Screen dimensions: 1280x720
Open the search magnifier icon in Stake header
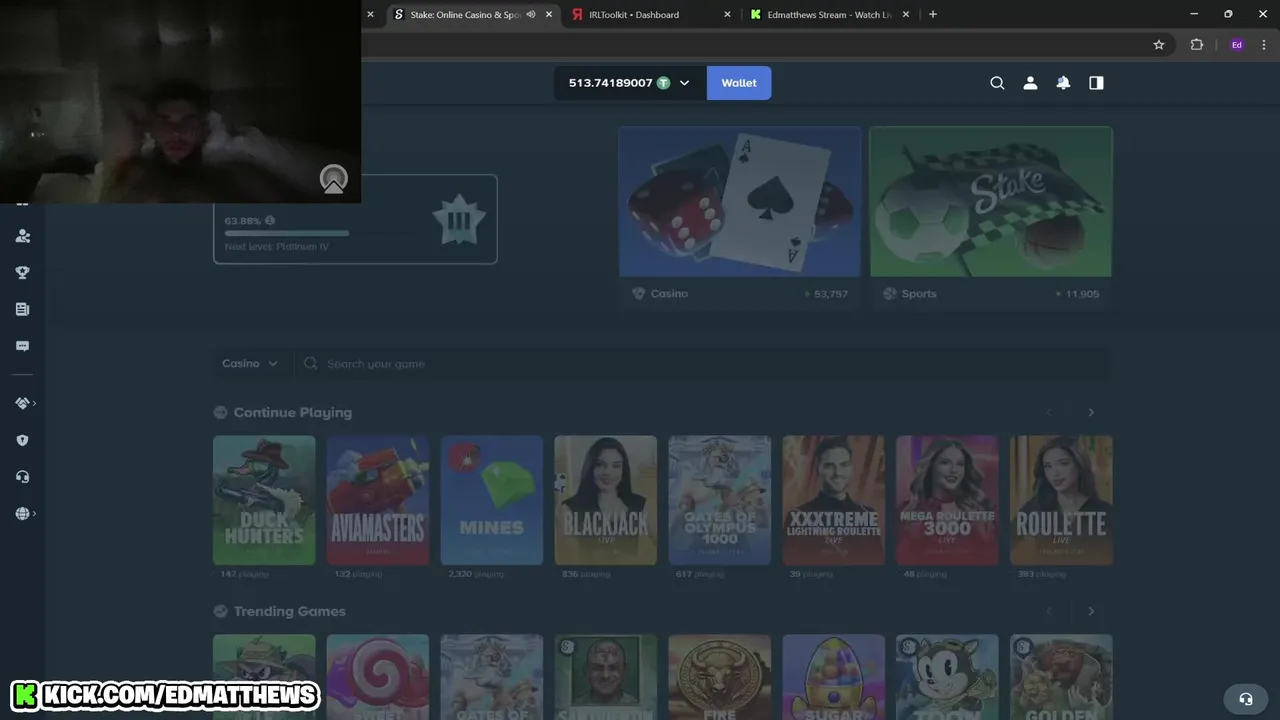click(x=997, y=83)
